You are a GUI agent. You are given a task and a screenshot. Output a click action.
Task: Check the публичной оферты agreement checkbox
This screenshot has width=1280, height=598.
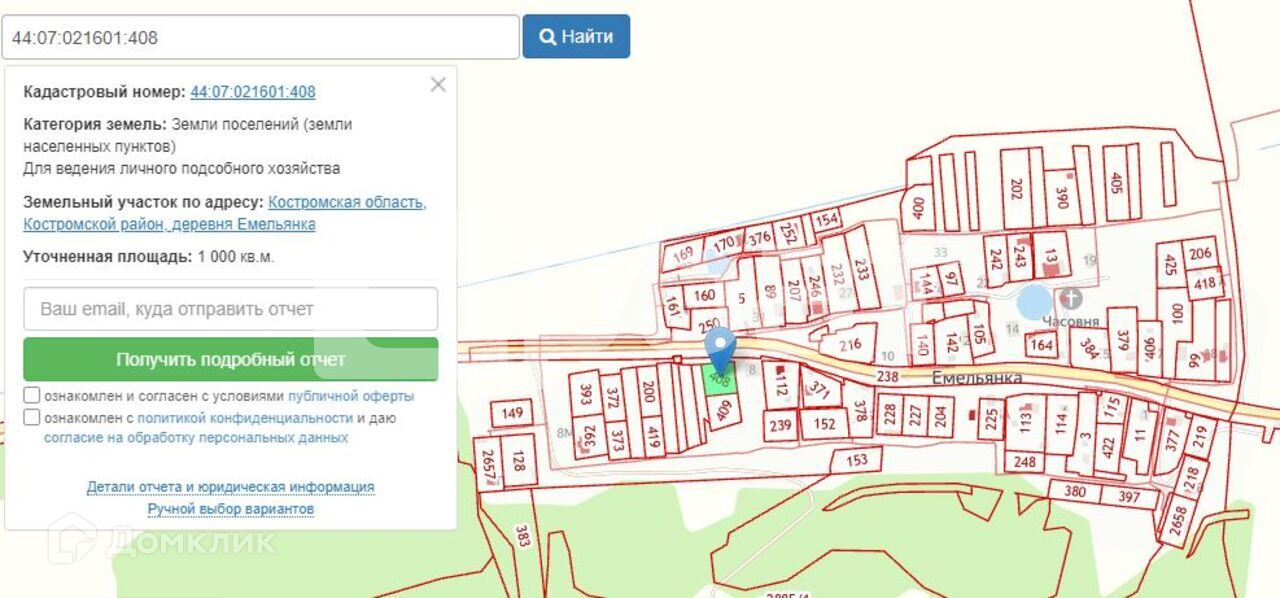[32, 396]
